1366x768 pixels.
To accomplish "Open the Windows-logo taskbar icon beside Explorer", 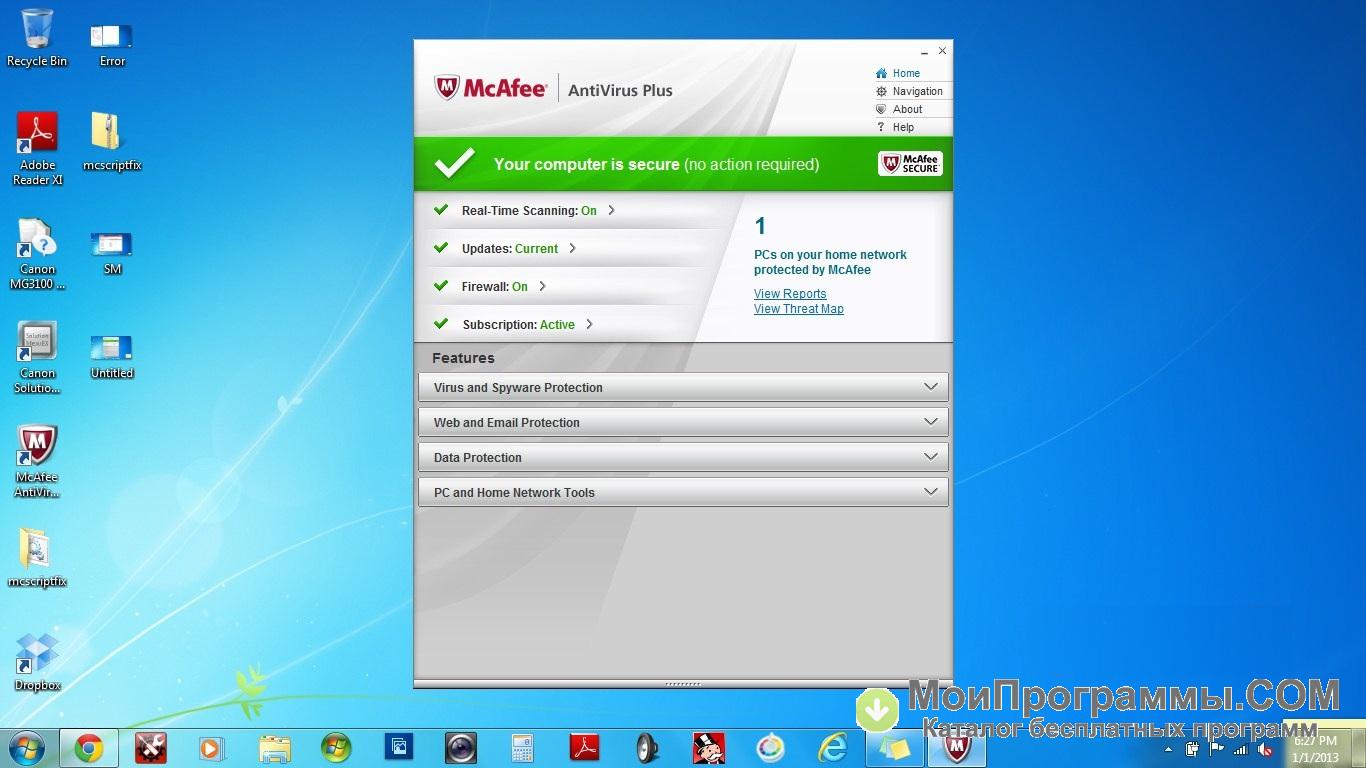I will [x=336, y=747].
